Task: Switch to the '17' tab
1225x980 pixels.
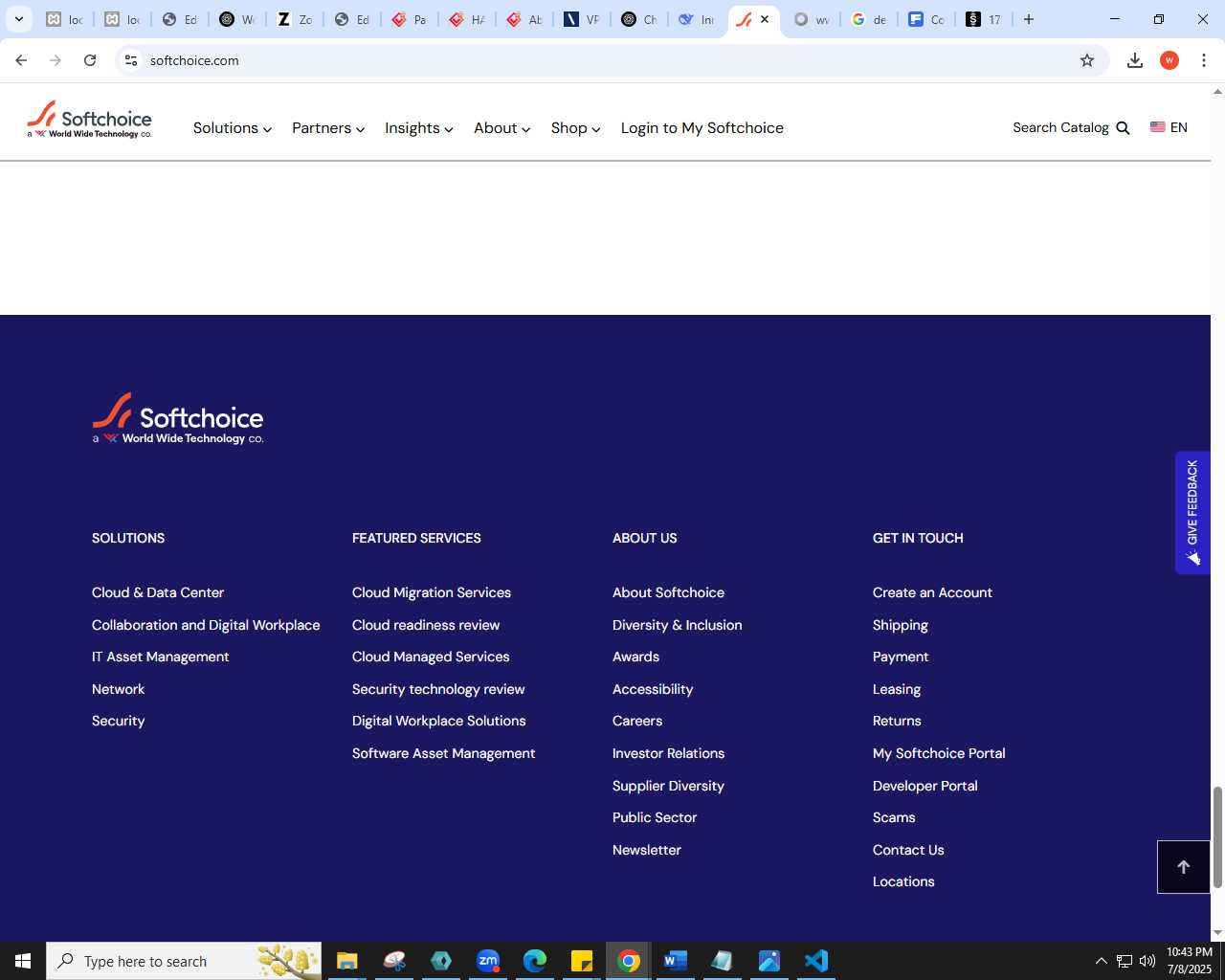Action: click(x=985, y=19)
